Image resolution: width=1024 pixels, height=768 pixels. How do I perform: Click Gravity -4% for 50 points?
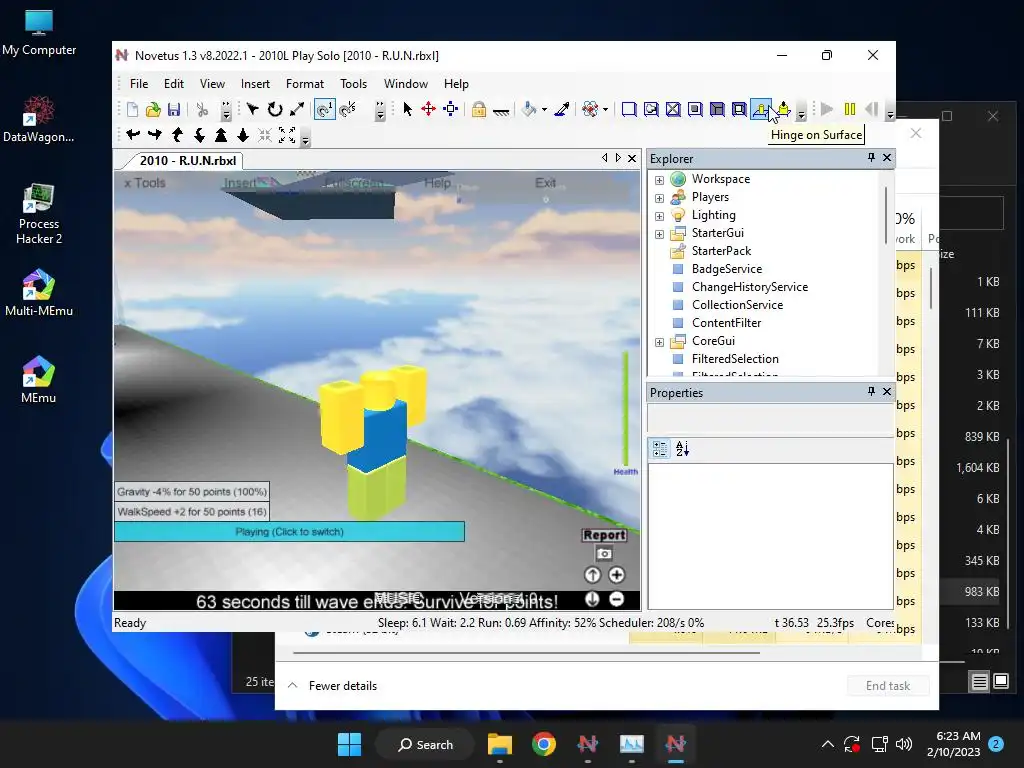coord(192,491)
